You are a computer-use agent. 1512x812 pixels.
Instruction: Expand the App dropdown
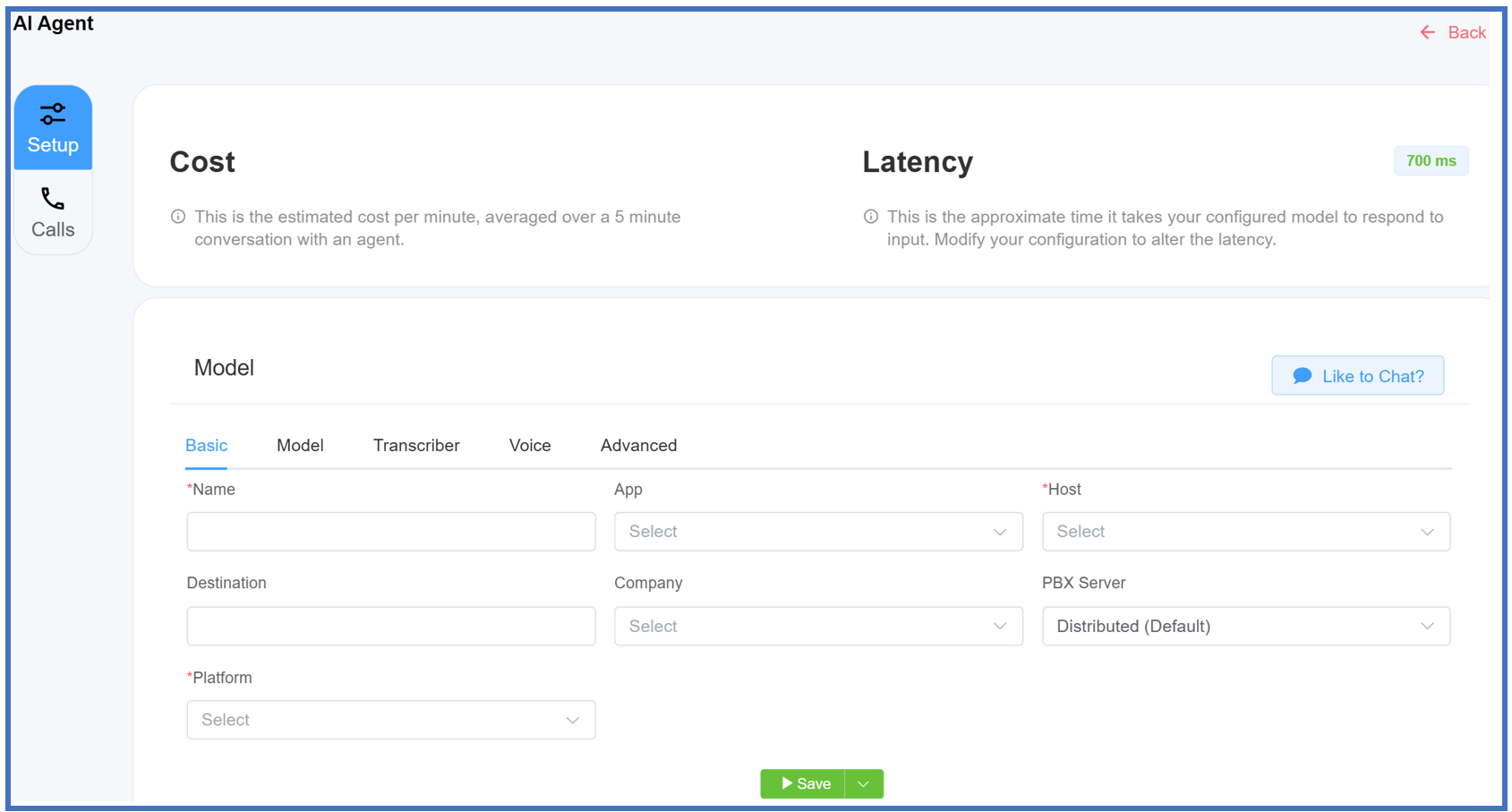click(x=817, y=532)
